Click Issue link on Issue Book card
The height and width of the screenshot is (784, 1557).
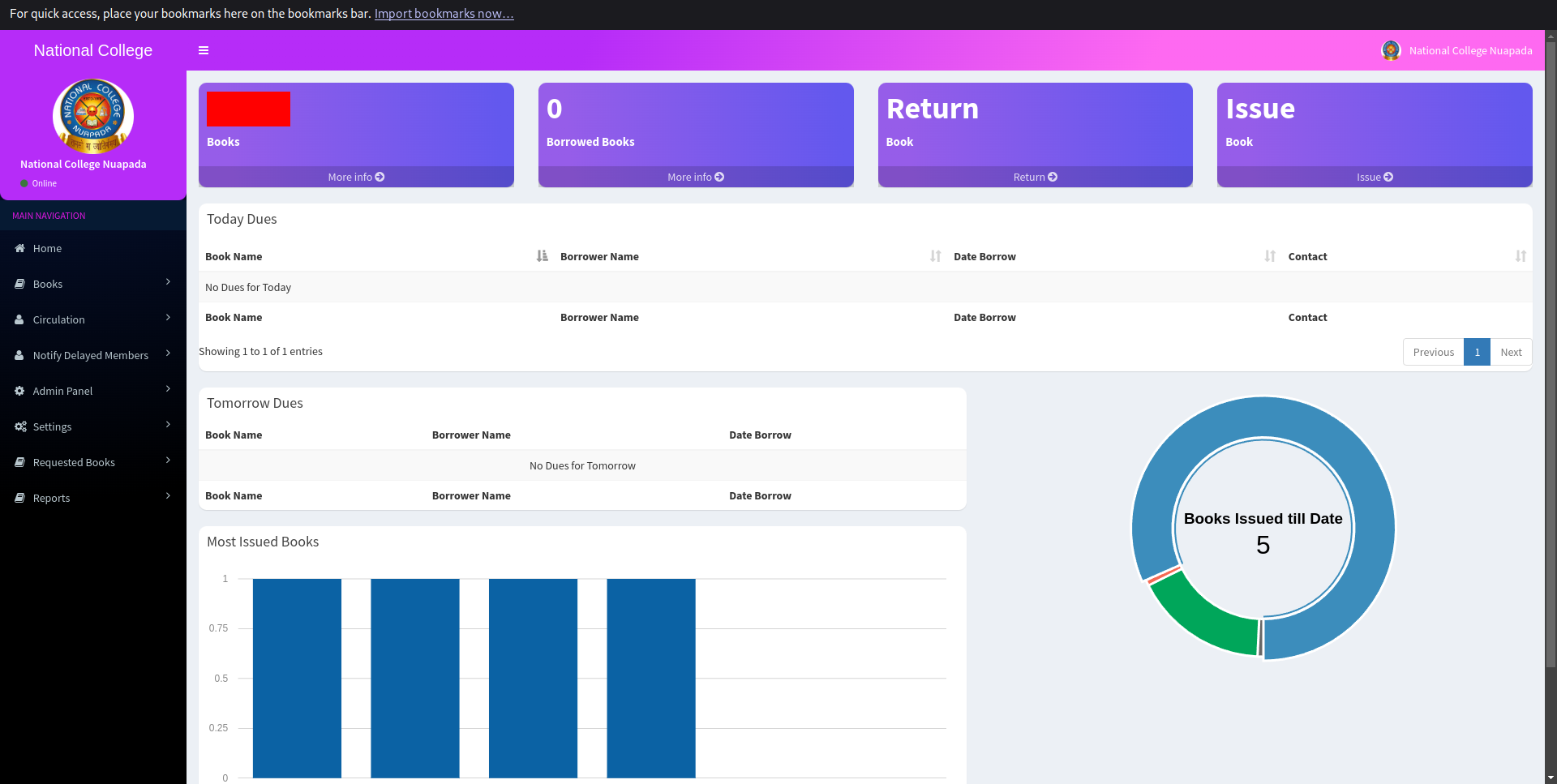[1375, 177]
